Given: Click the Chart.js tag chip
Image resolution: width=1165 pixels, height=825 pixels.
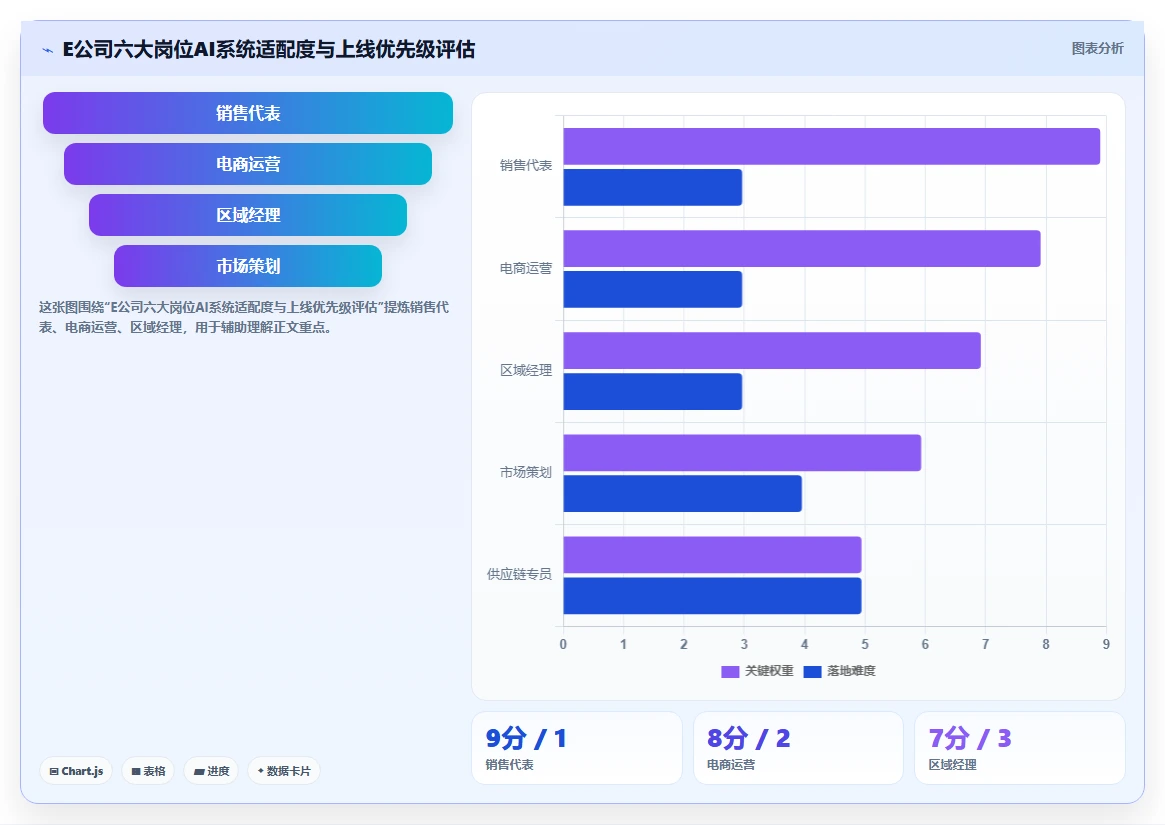Looking at the screenshot, I should 76,771.
